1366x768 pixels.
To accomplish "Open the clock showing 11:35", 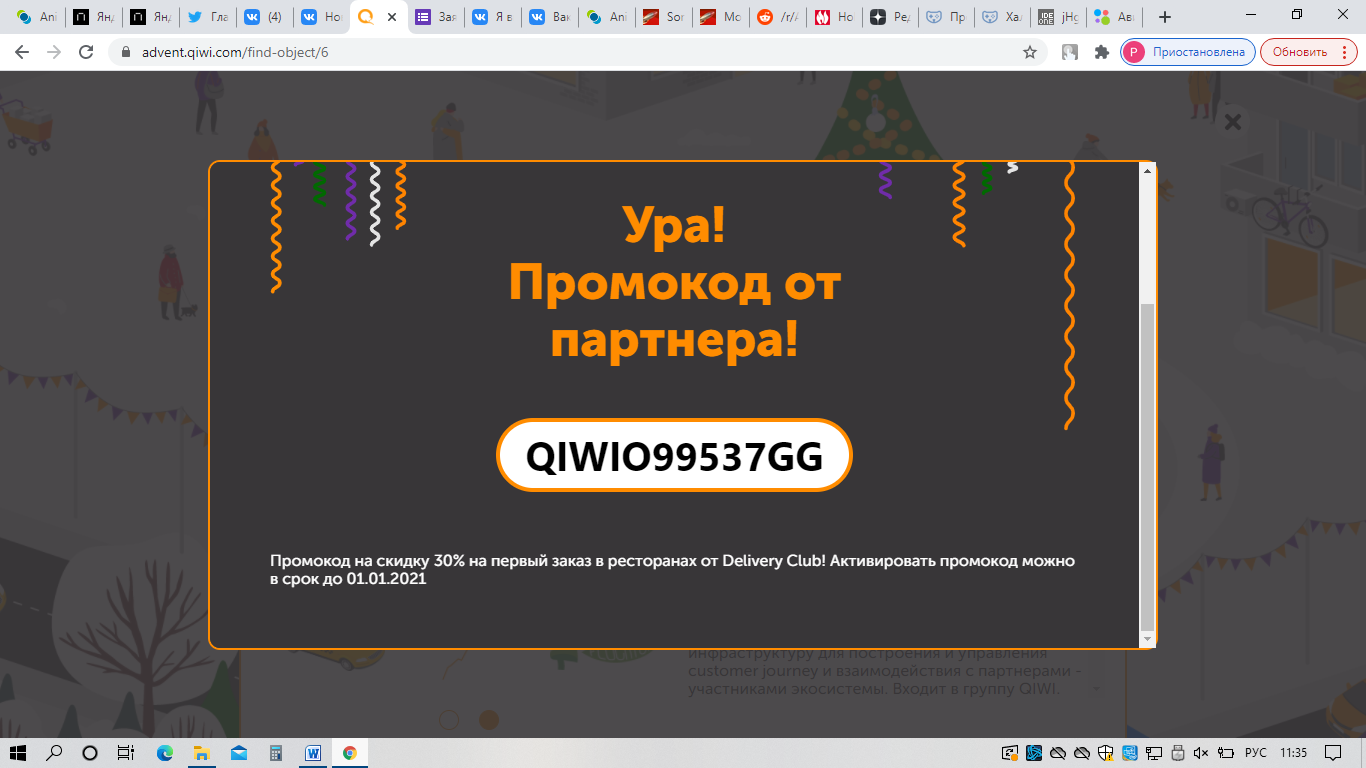I will click(x=1293, y=753).
